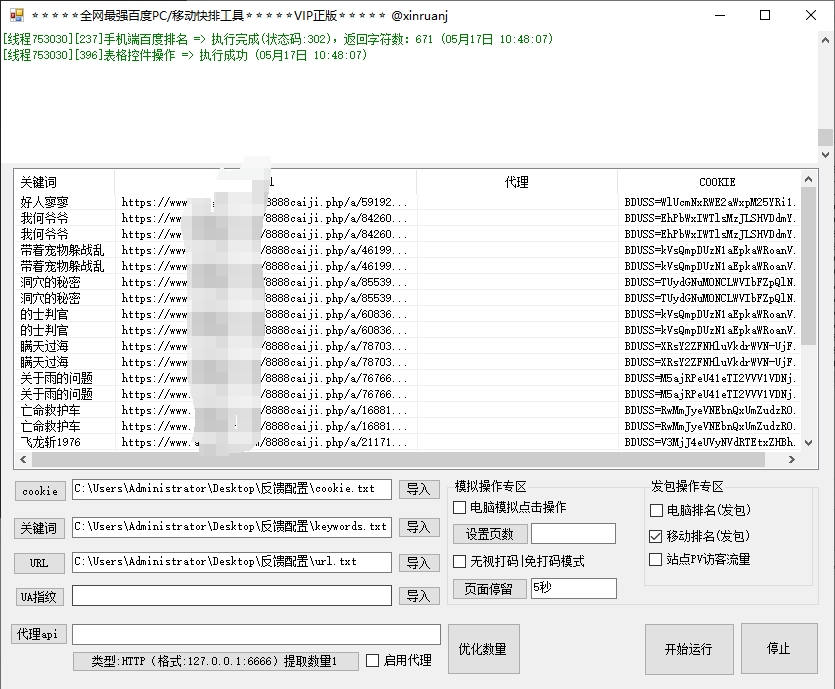The image size is (835, 689).
Task: Click the 停止 button
Action: coord(779,649)
